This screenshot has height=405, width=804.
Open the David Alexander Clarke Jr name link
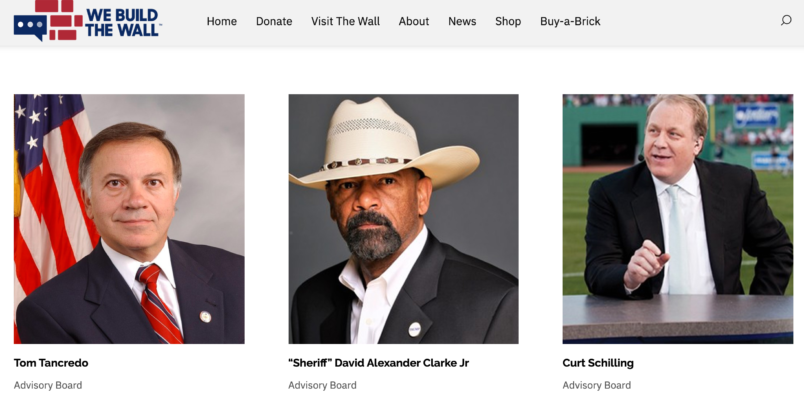[x=378, y=363]
